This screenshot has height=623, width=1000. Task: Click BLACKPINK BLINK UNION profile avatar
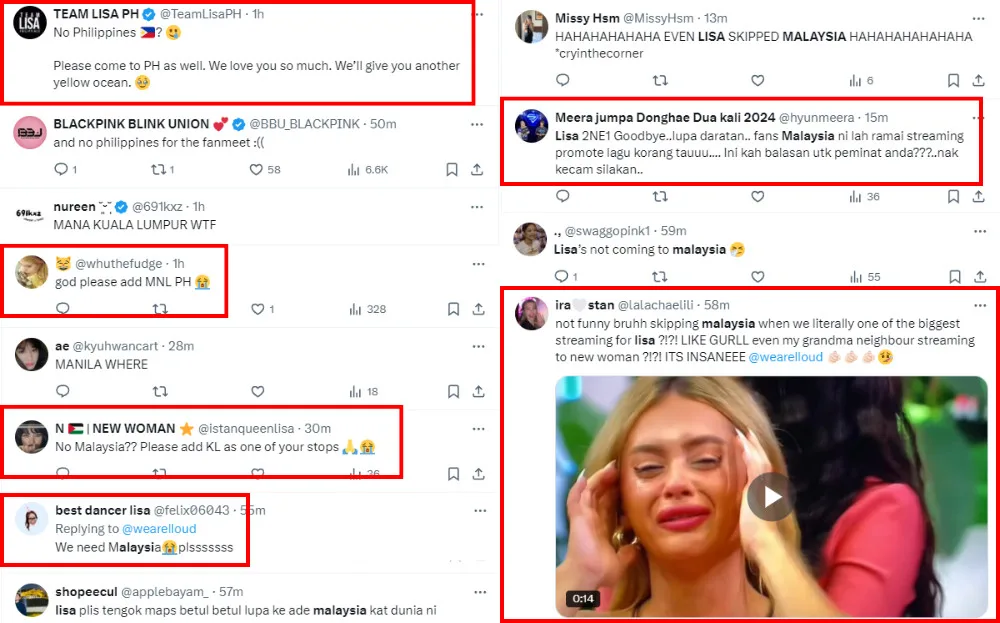(31, 133)
